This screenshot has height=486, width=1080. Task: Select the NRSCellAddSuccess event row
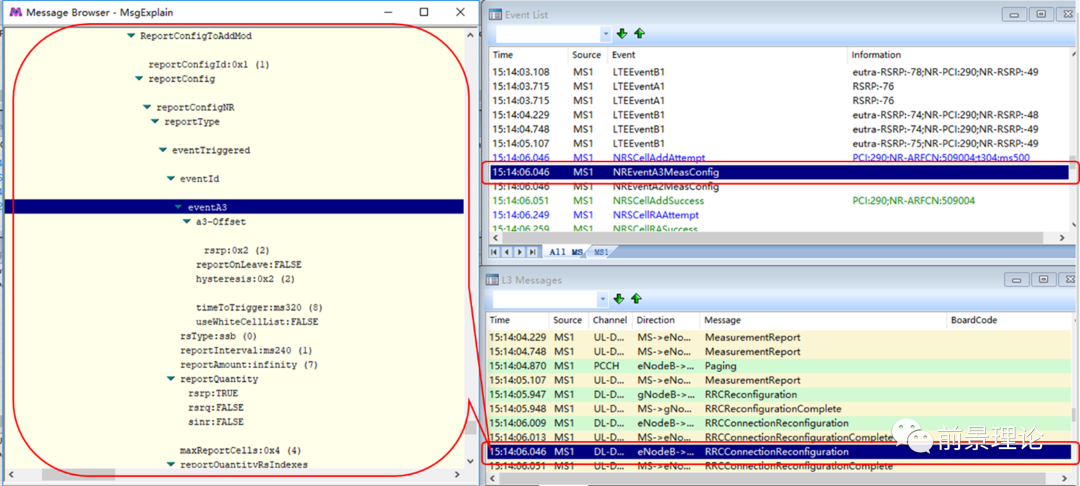coord(778,201)
